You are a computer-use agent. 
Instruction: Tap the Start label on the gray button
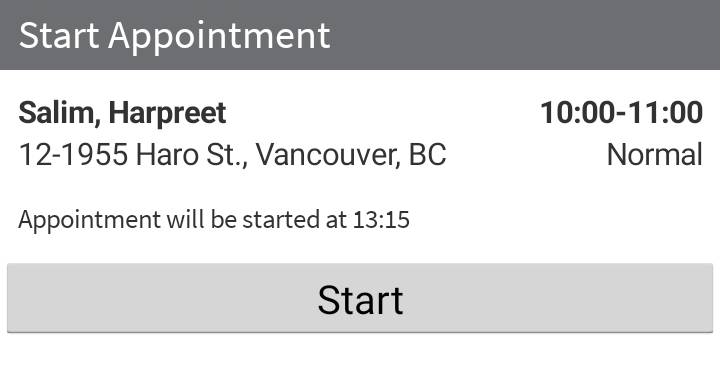(360, 300)
